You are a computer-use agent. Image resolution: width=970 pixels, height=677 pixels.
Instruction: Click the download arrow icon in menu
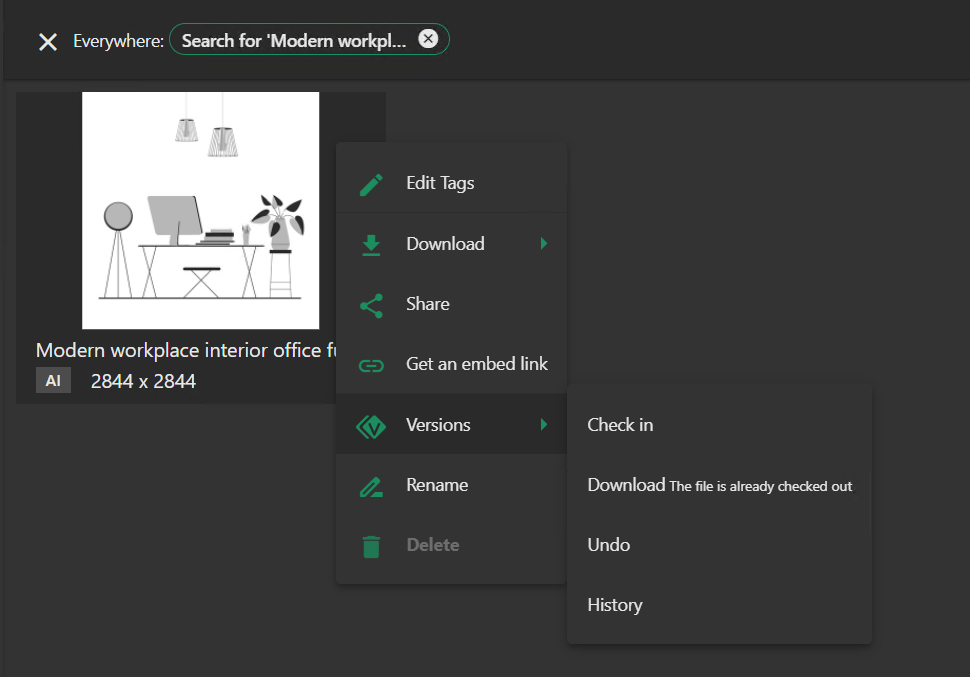pos(371,245)
